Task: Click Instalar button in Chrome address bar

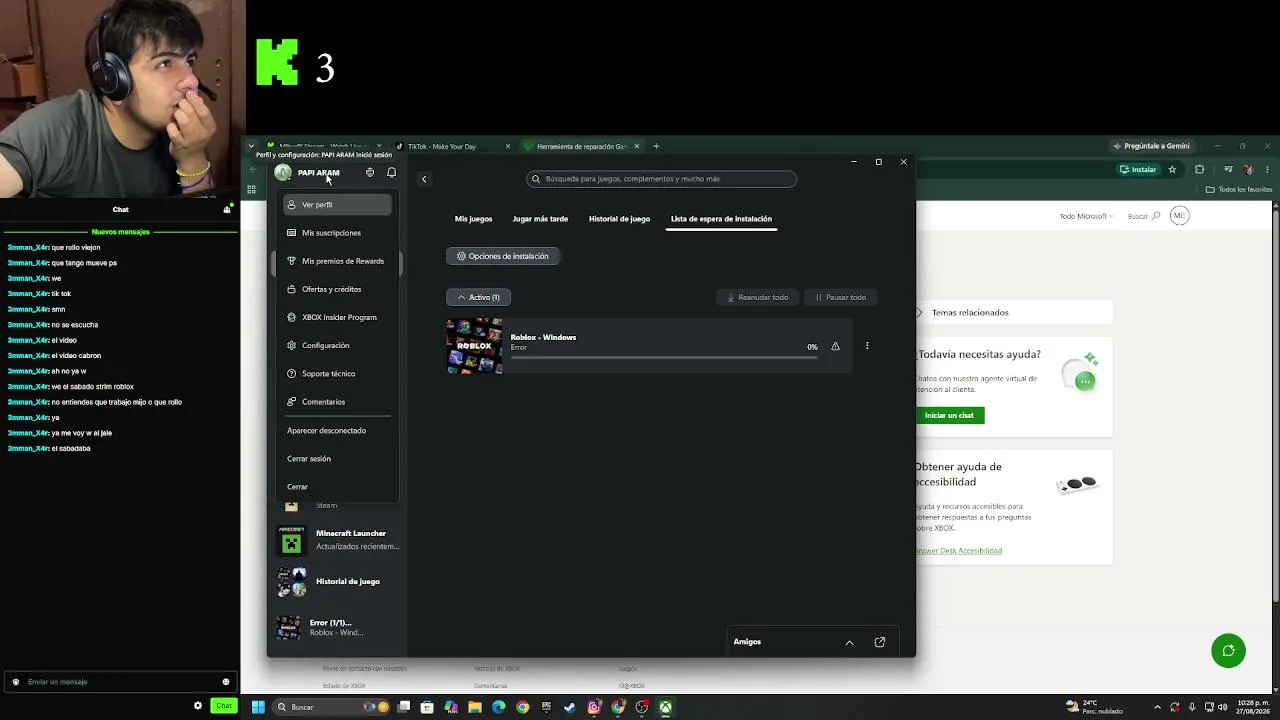Action: coord(1138,170)
